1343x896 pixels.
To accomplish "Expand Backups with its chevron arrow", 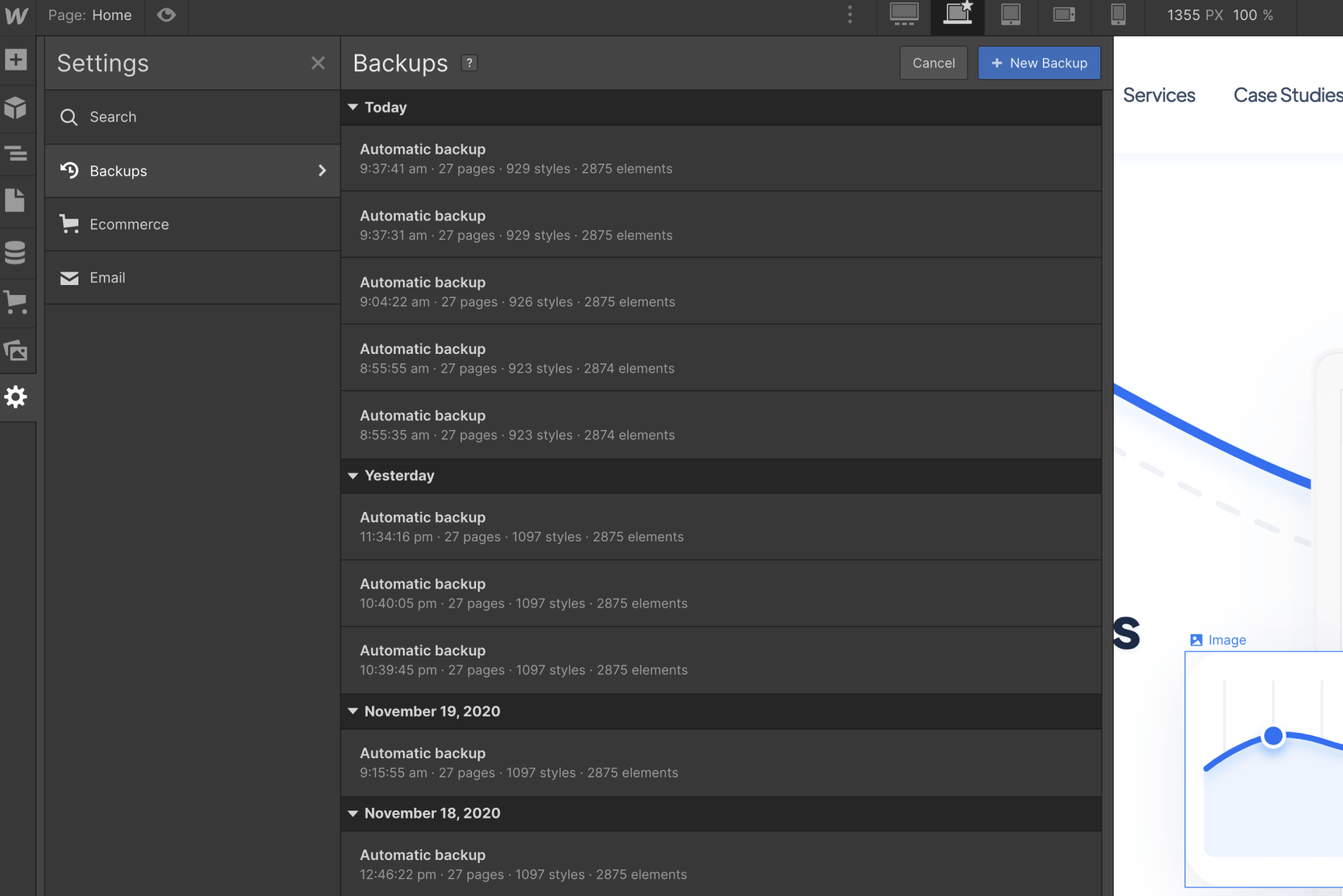I will point(322,171).
